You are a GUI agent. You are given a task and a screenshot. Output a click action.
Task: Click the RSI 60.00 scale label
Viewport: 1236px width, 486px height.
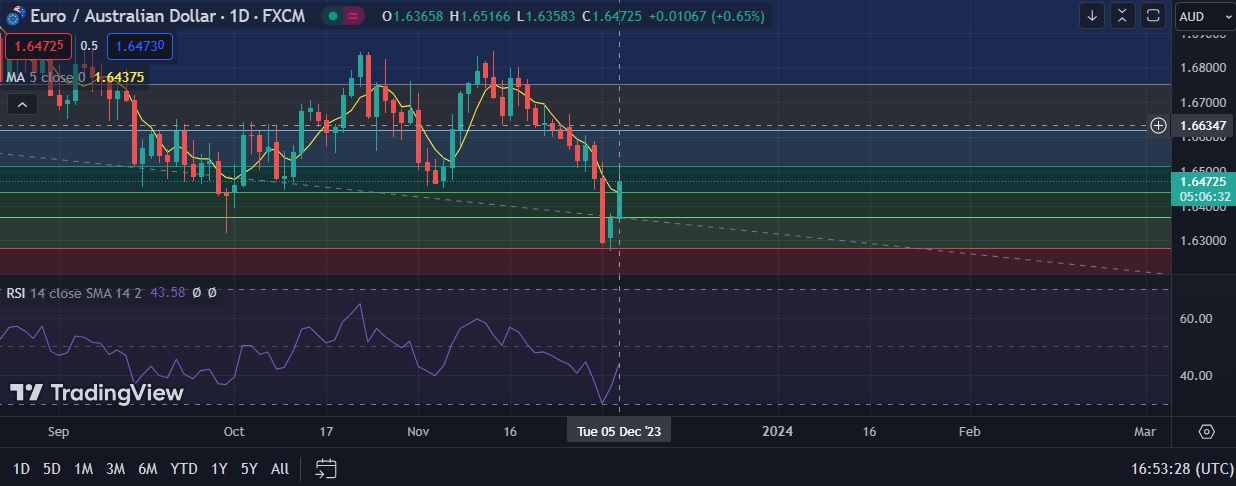click(x=1197, y=318)
